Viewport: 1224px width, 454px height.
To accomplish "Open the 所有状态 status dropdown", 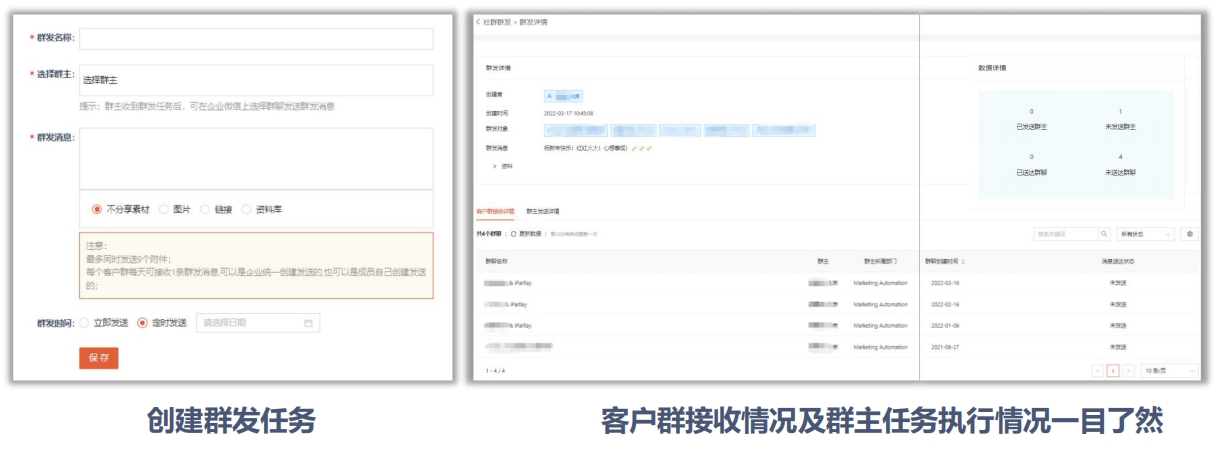I will click(x=1146, y=234).
